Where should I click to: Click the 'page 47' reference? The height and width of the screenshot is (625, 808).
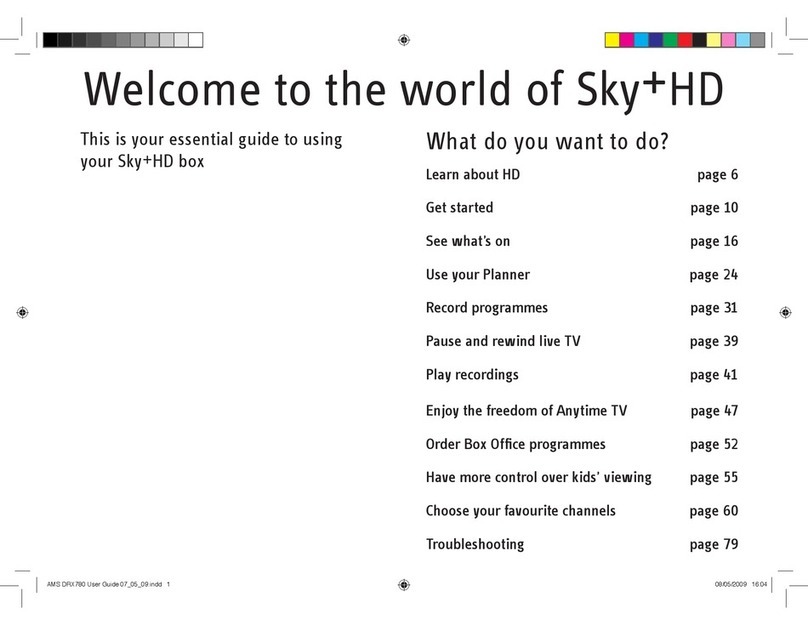[x=714, y=411]
